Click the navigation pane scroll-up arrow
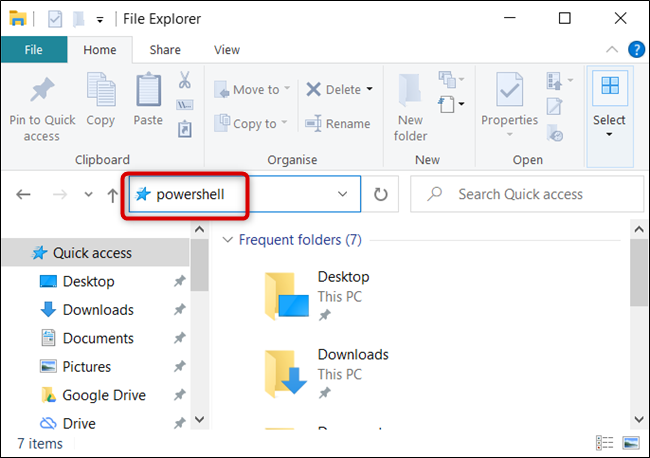The width and height of the screenshot is (650, 458). (x=199, y=229)
